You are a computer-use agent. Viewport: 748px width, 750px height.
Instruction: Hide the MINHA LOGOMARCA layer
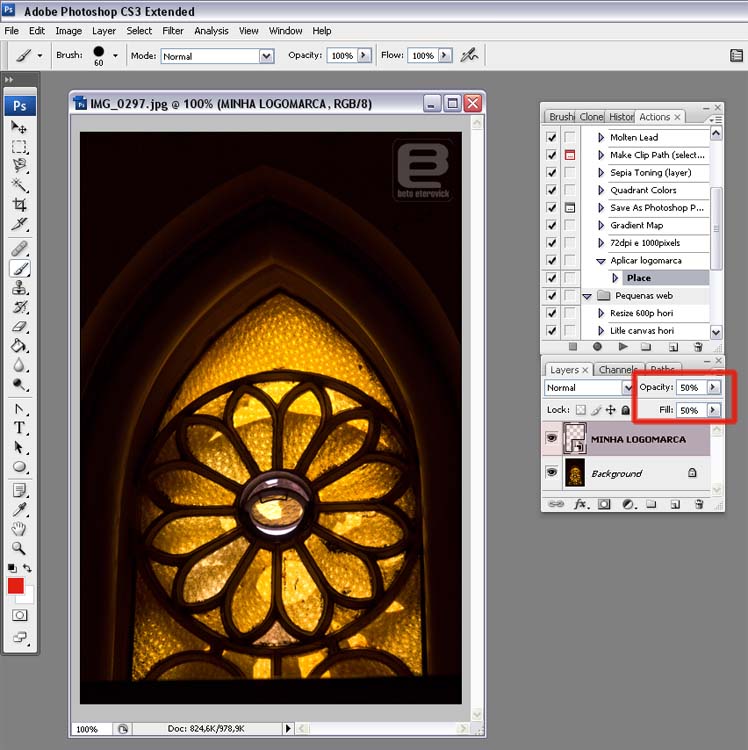coord(551,438)
